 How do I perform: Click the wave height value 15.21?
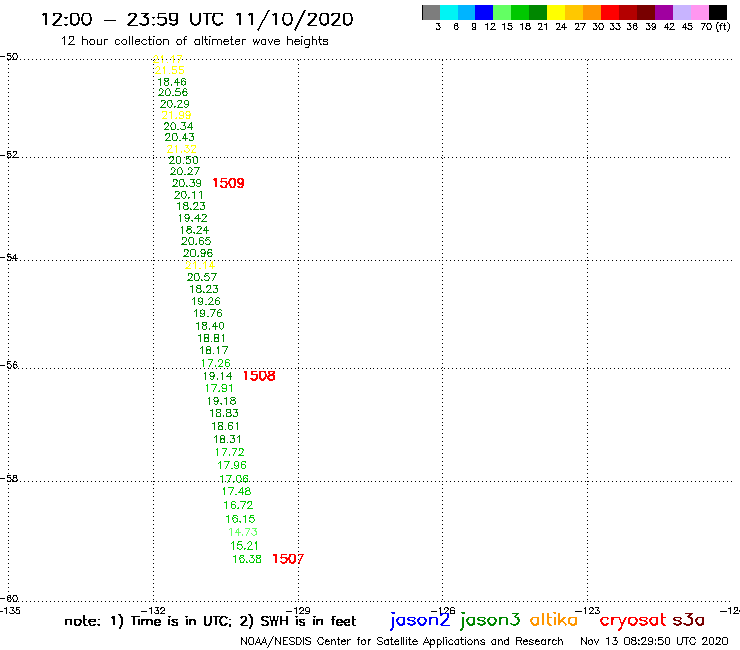point(244,546)
